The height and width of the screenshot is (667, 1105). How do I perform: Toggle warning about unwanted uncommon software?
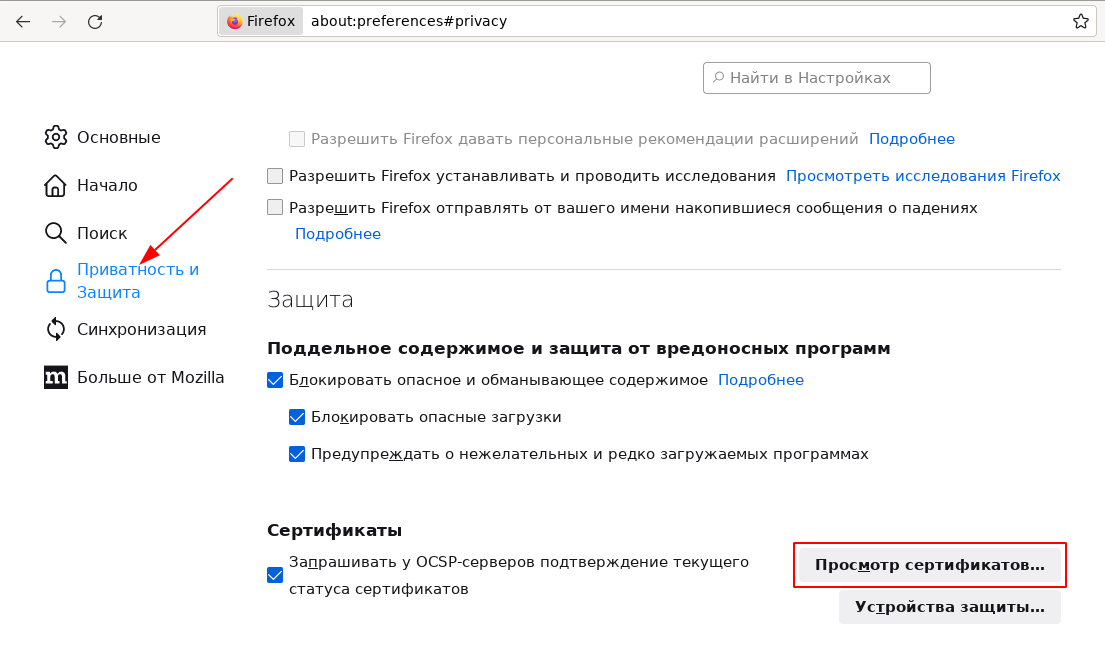click(x=297, y=453)
